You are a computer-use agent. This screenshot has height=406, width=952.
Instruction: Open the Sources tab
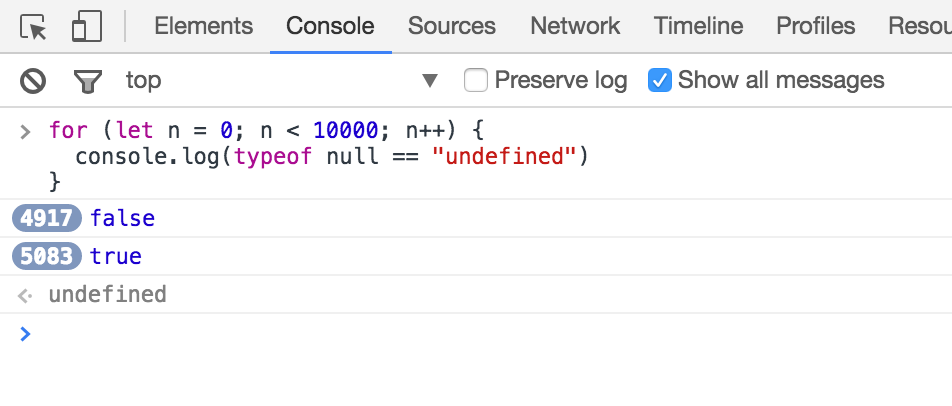pos(452,26)
